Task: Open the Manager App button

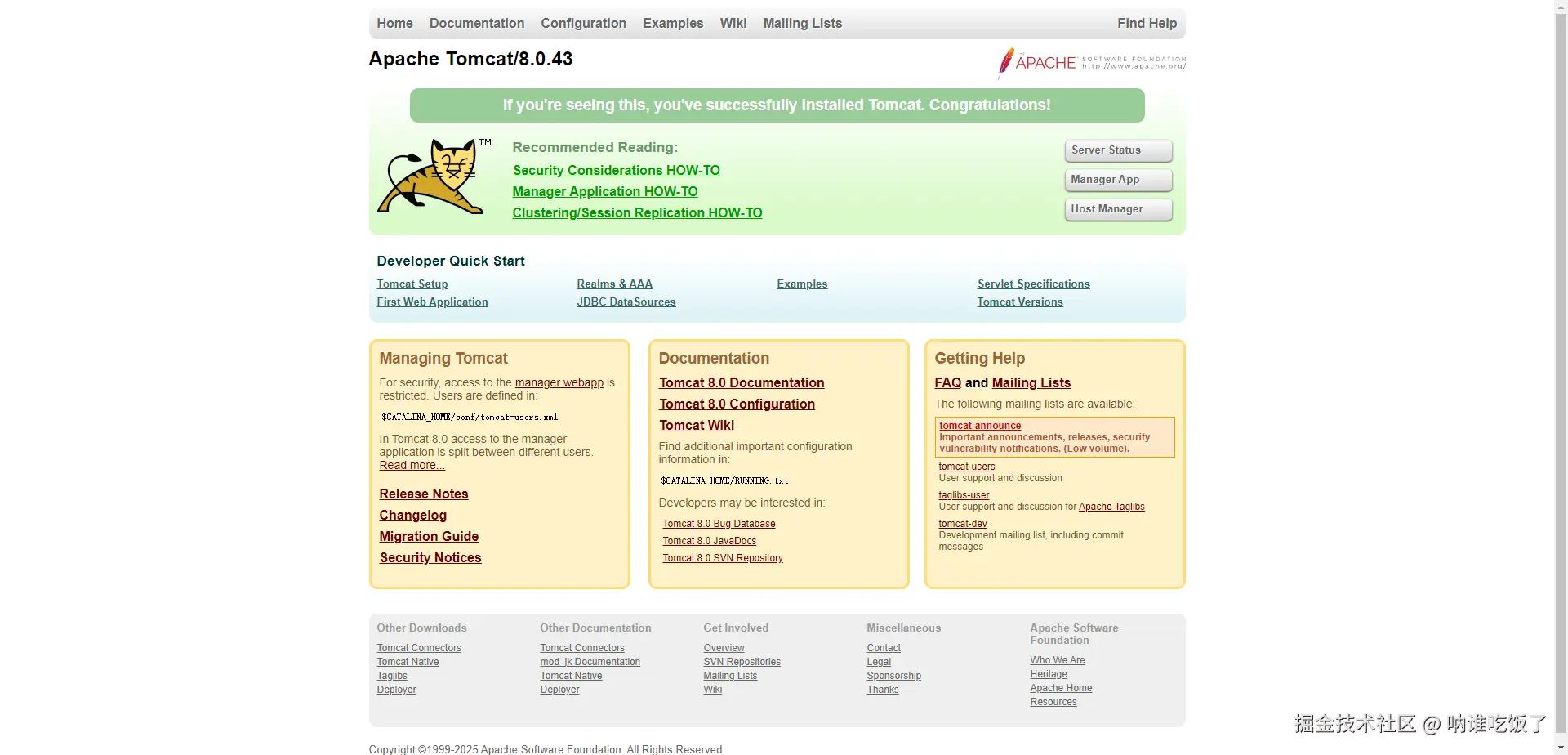Action: 1118,180
